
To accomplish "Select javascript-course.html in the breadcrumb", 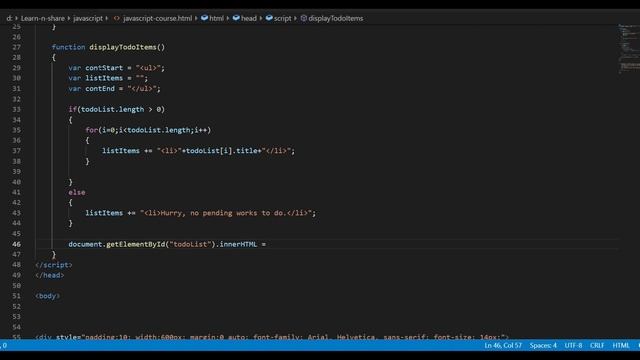I will (x=157, y=18).
